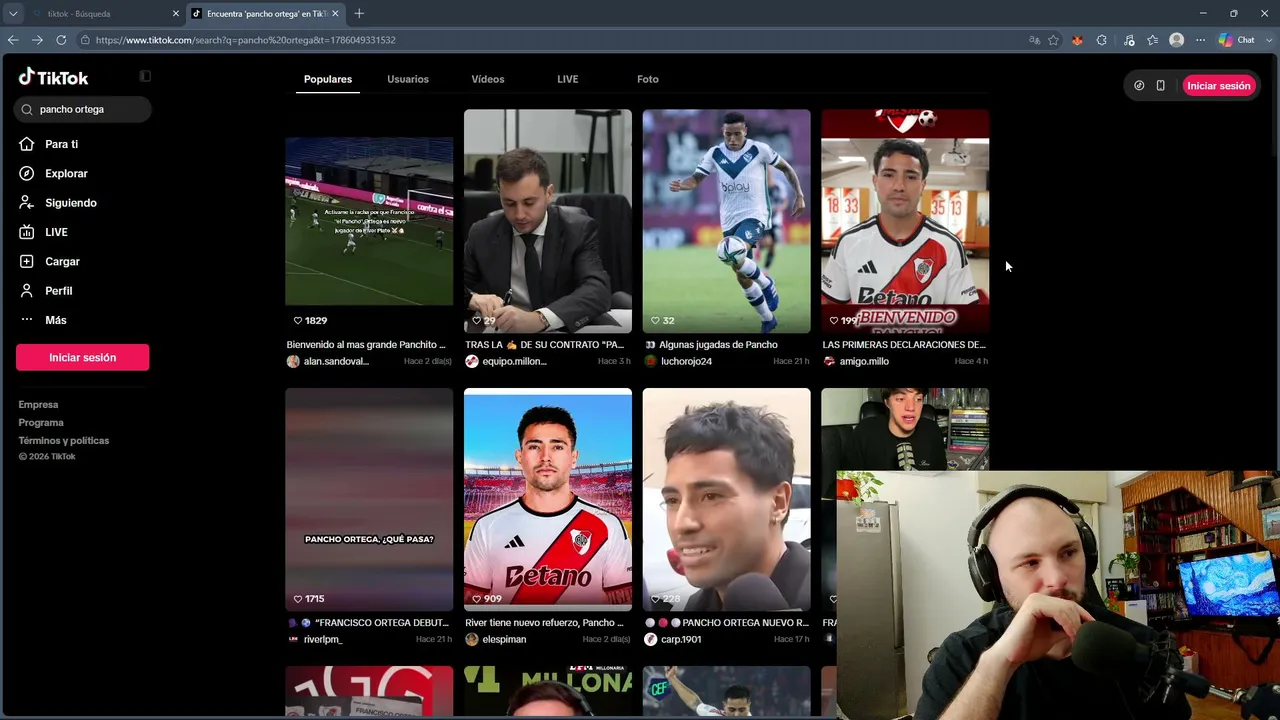This screenshot has height=720, width=1280.
Task: Click the browser back arrow
Action: click(13, 40)
